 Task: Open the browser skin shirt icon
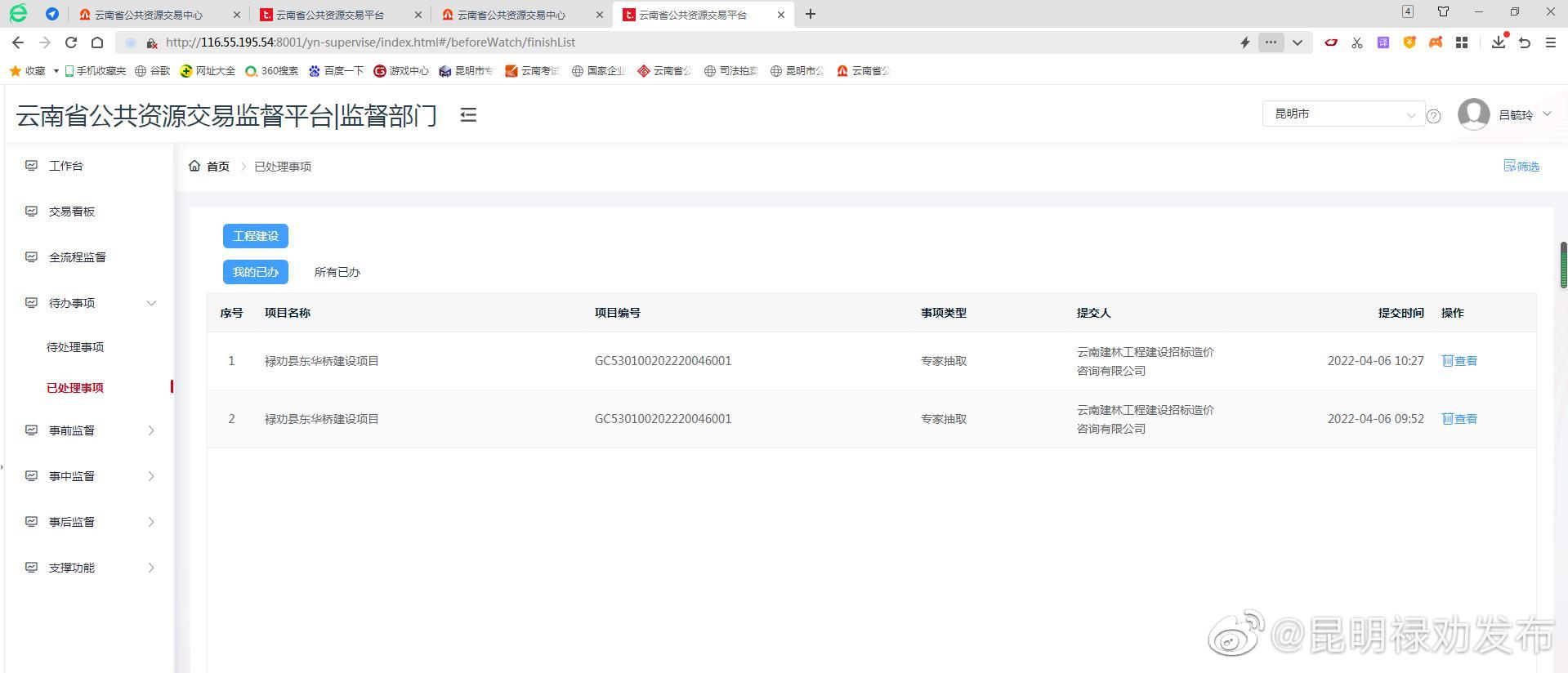coord(1443,11)
